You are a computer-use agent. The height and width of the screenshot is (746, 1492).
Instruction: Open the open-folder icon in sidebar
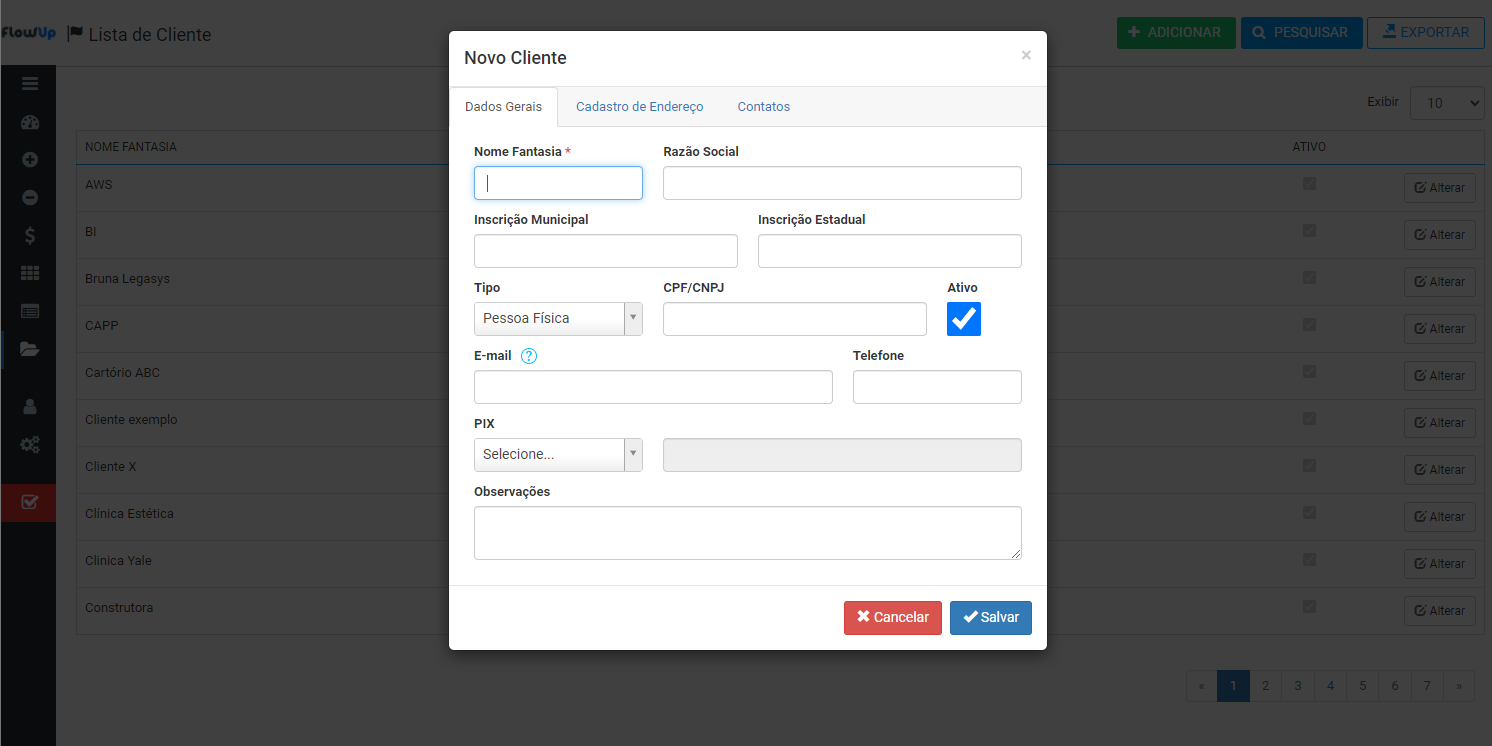(x=29, y=349)
